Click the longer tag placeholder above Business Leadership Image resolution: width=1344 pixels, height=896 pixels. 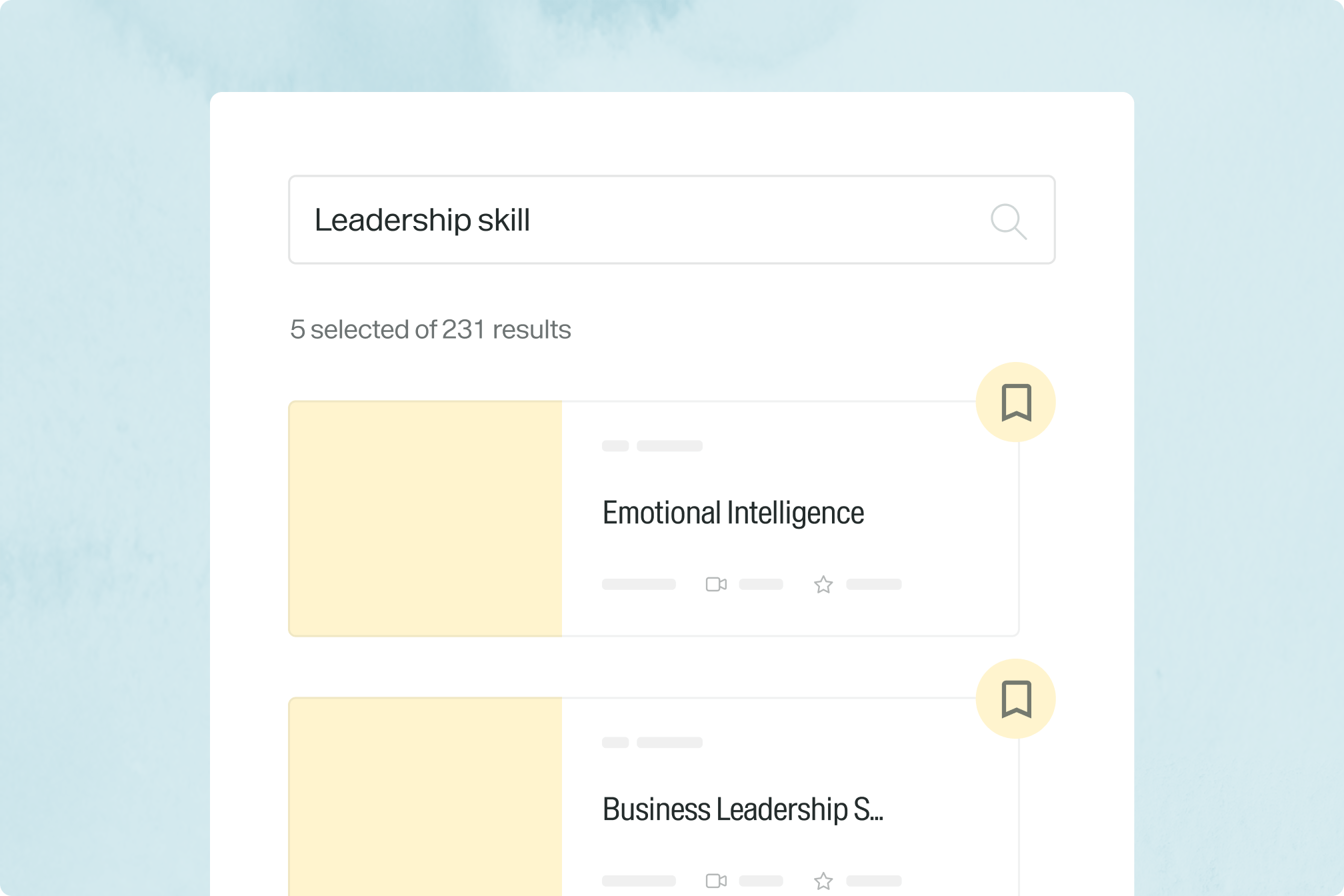tap(669, 743)
